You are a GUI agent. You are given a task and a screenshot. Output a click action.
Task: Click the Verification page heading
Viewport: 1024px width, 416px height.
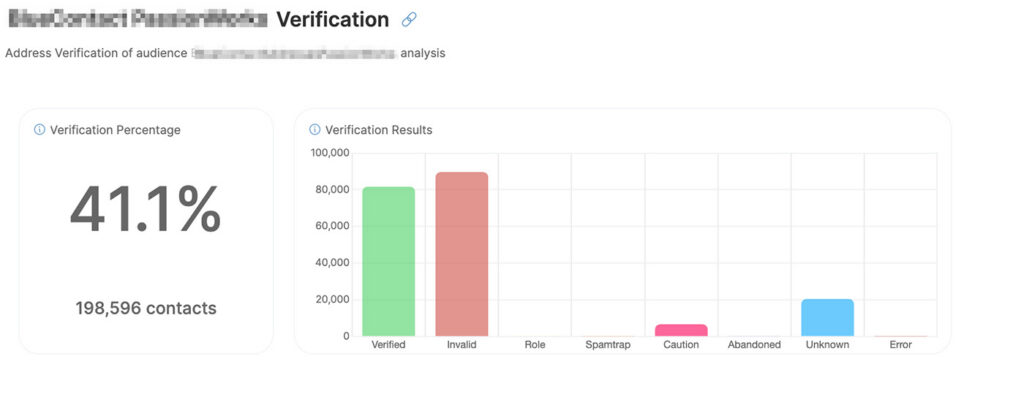[332, 20]
